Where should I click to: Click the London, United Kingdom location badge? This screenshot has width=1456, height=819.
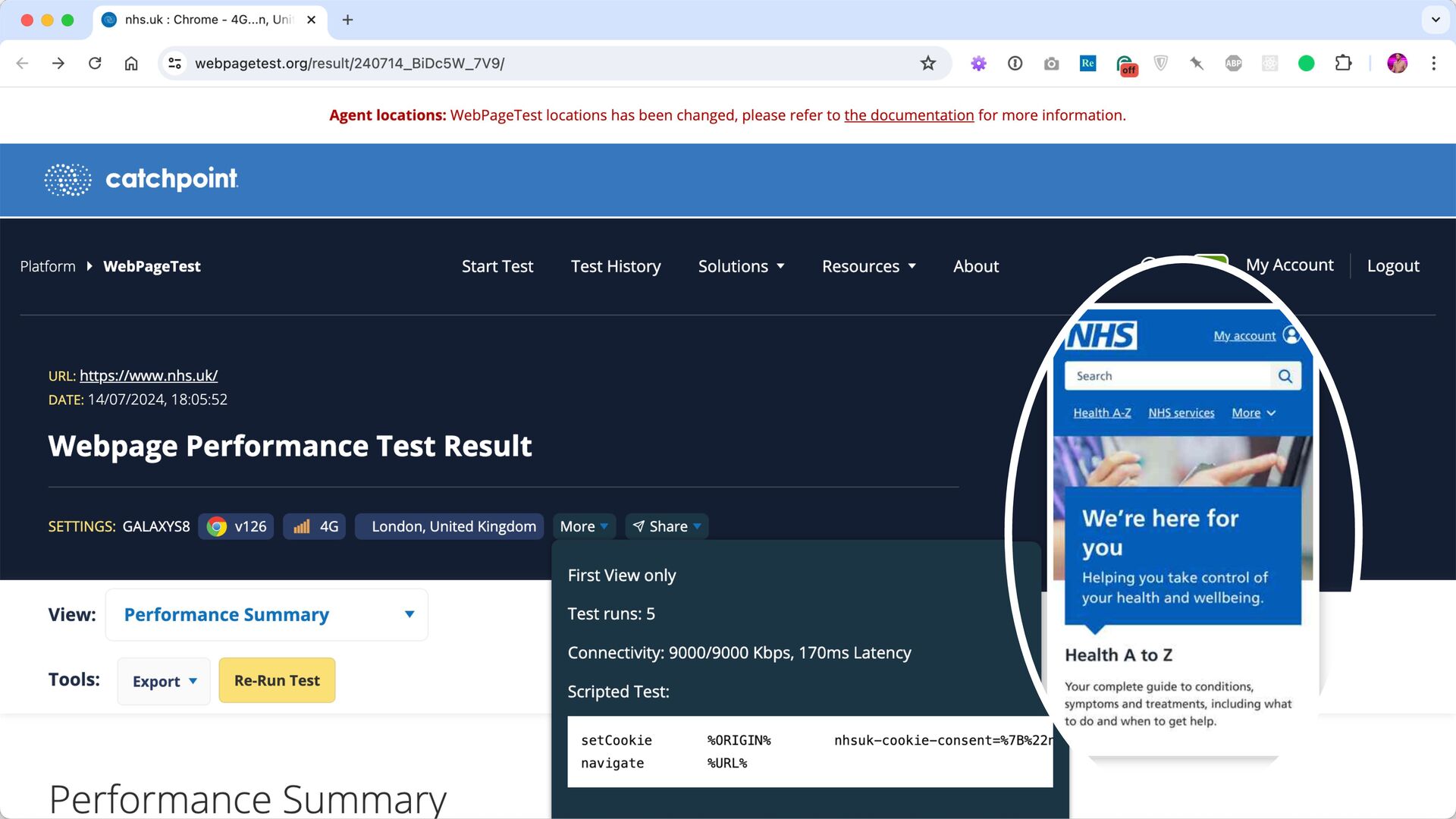450,526
